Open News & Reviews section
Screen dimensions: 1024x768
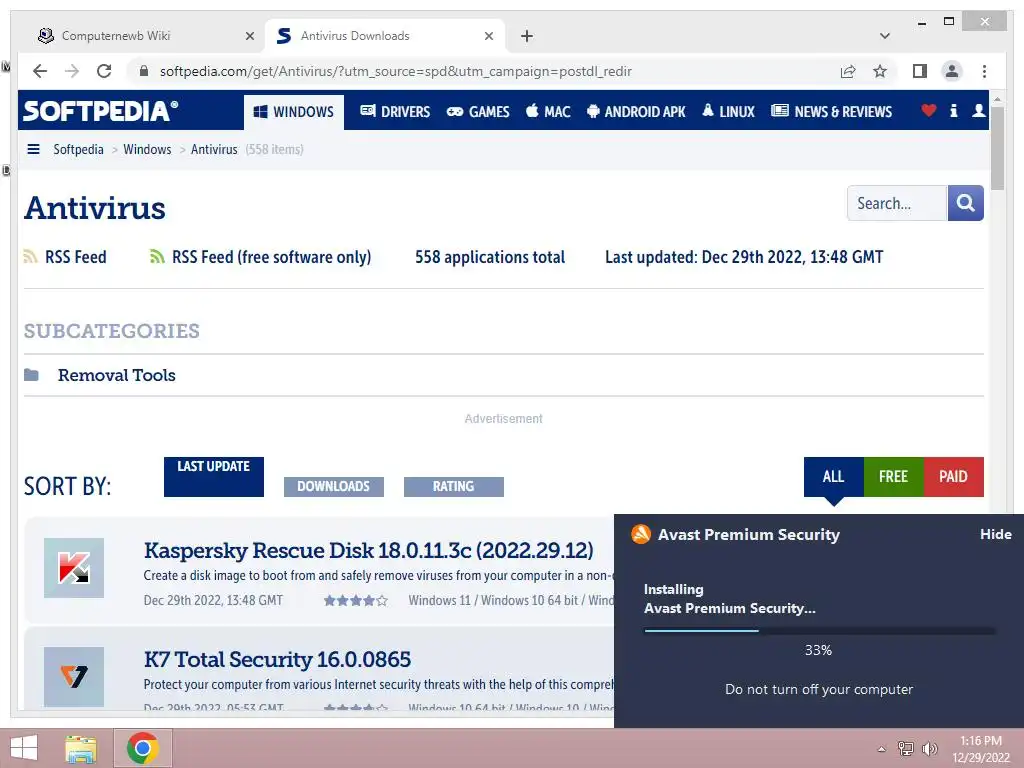coord(831,112)
